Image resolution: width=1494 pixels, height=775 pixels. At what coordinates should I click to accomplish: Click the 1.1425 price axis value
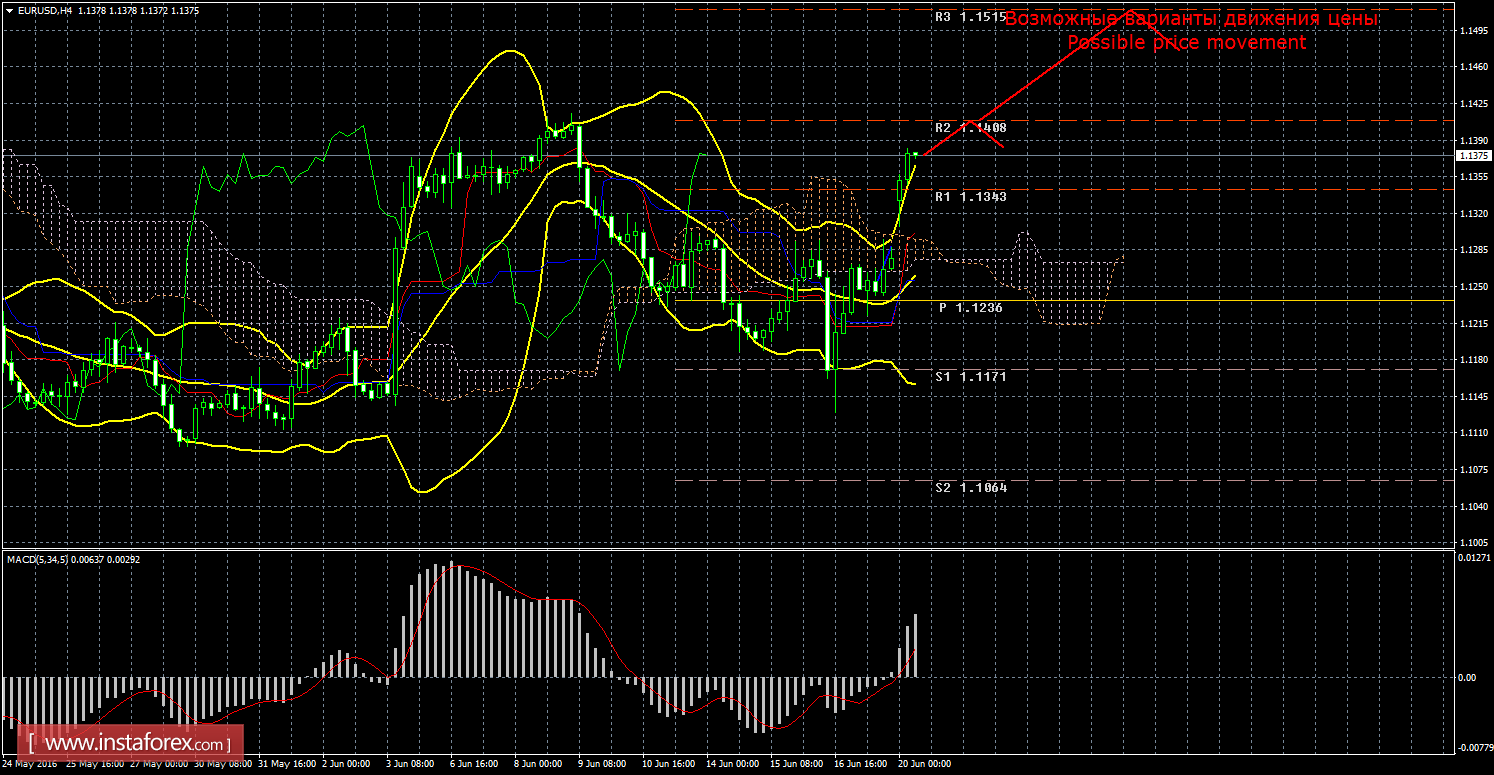click(1473, 104)
